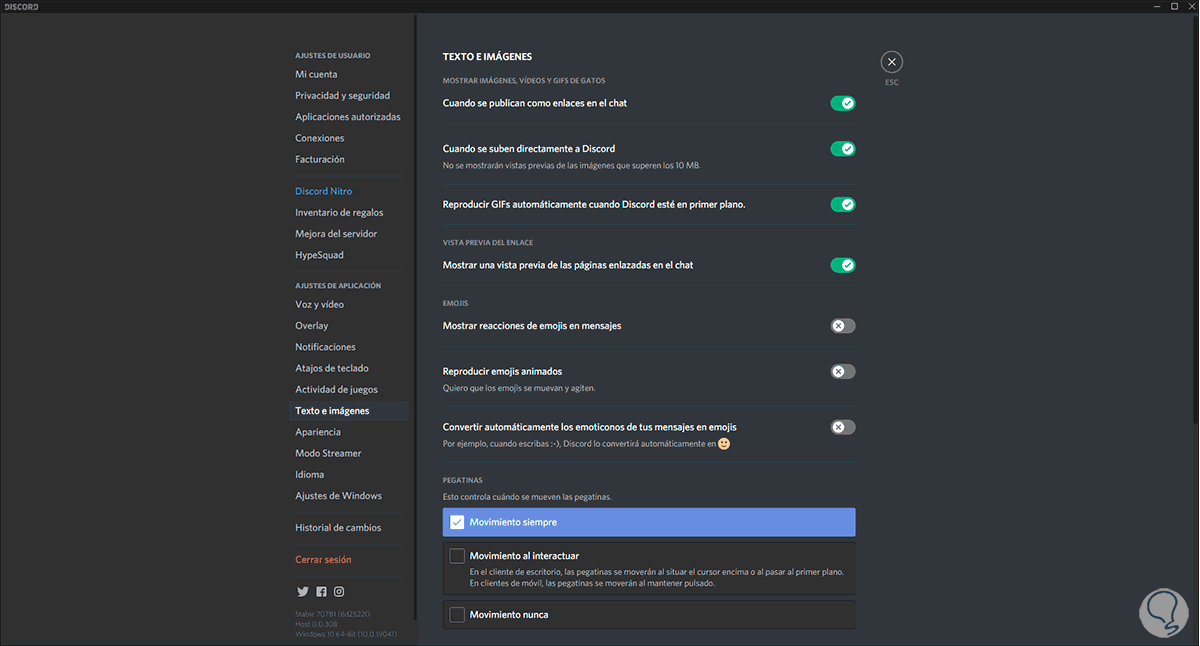Open 'Mi cuenta' settings section
The height and width of the screenshot is (646, 1200).
pyautogui.click(x=316, y=74)
